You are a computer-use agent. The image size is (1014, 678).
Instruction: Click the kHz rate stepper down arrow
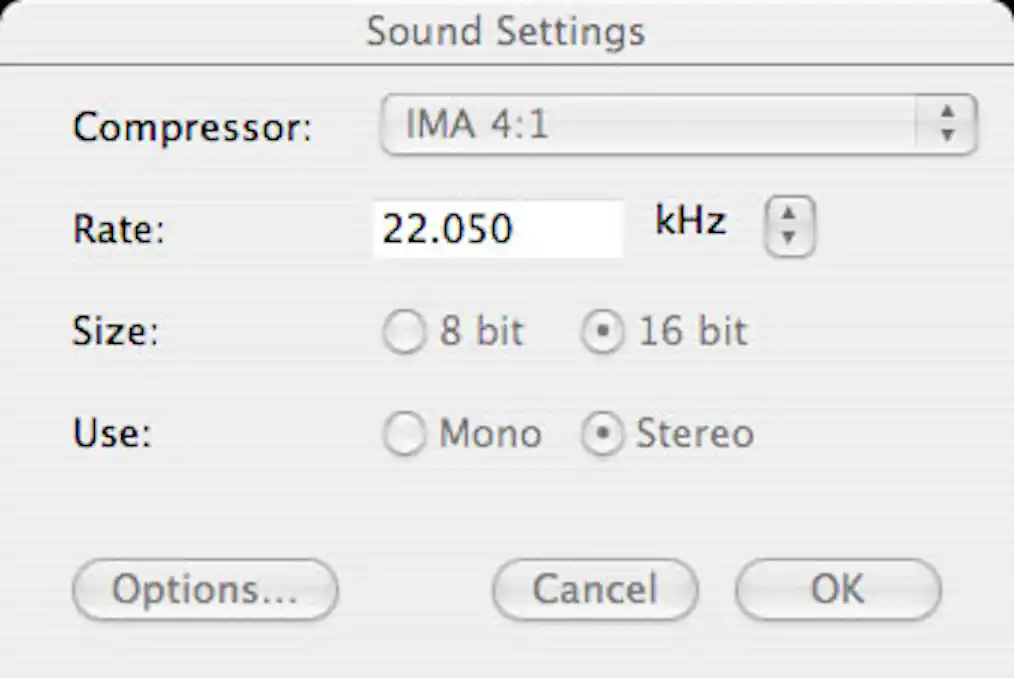pos(788,238)
